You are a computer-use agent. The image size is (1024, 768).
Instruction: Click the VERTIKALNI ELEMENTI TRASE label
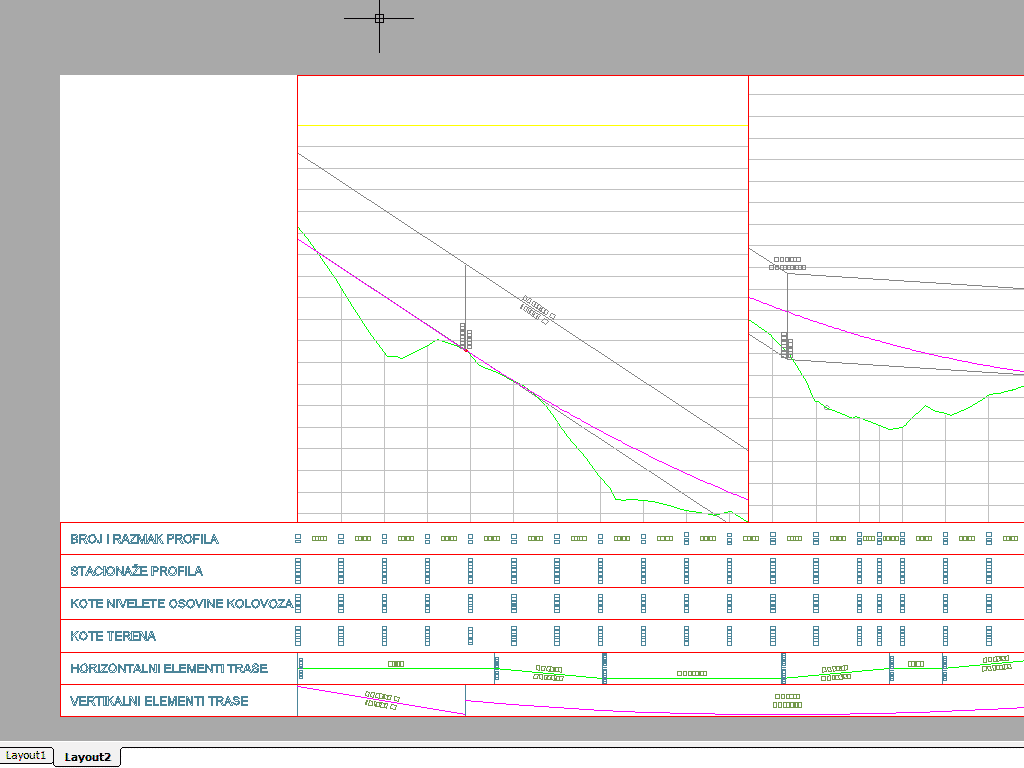click(159, 701)
